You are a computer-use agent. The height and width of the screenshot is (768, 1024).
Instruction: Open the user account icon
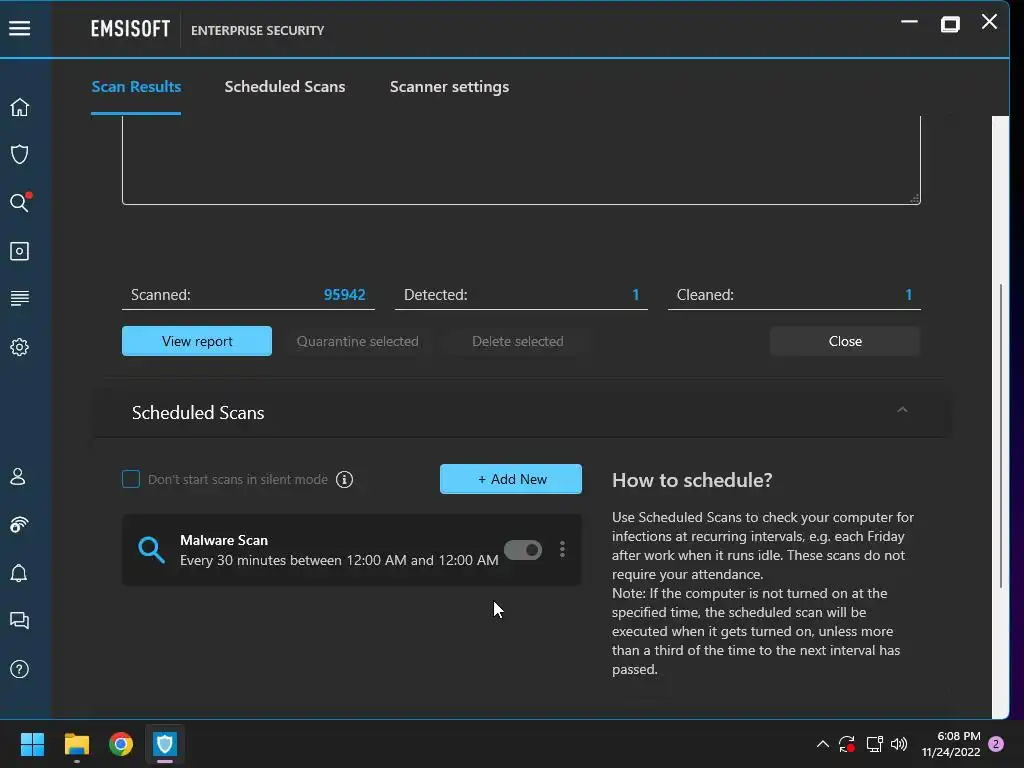(x=18, y=477)
